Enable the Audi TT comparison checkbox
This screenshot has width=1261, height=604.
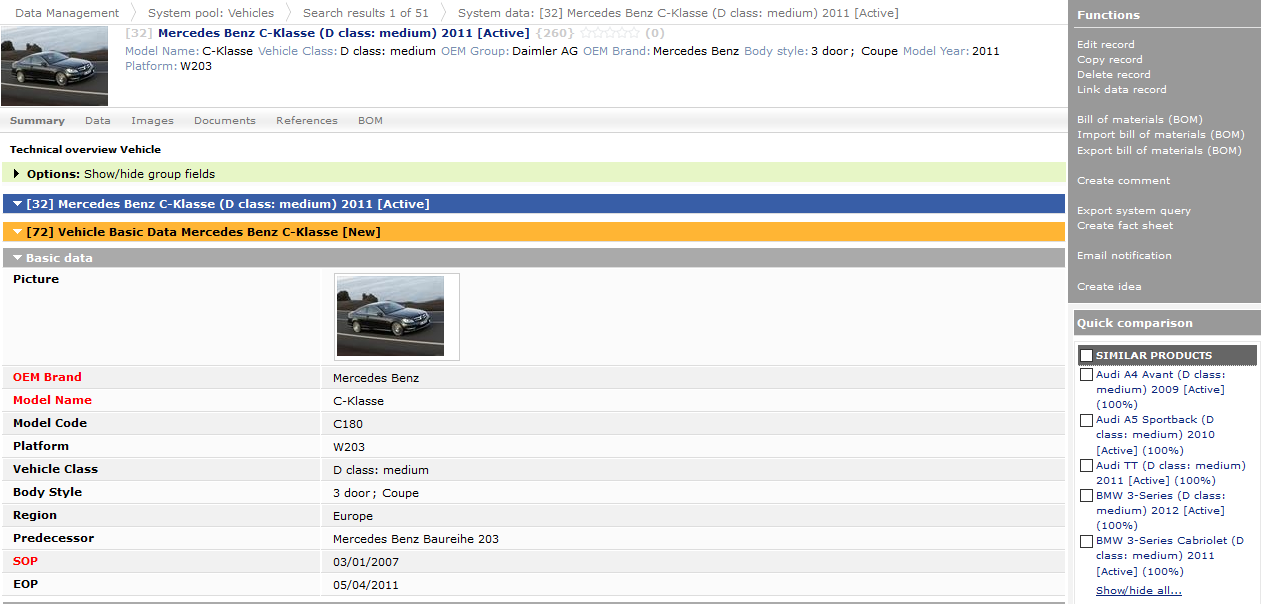[1087, 466]
